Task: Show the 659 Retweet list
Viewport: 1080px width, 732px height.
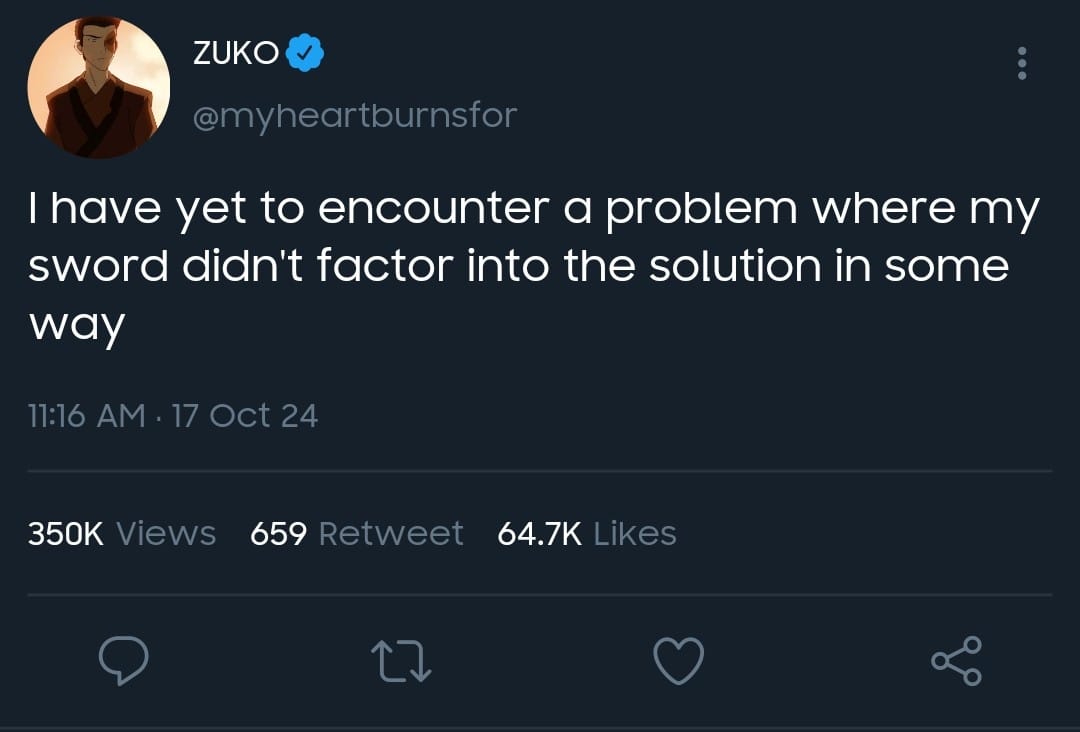Action: (x=356, y=533)
